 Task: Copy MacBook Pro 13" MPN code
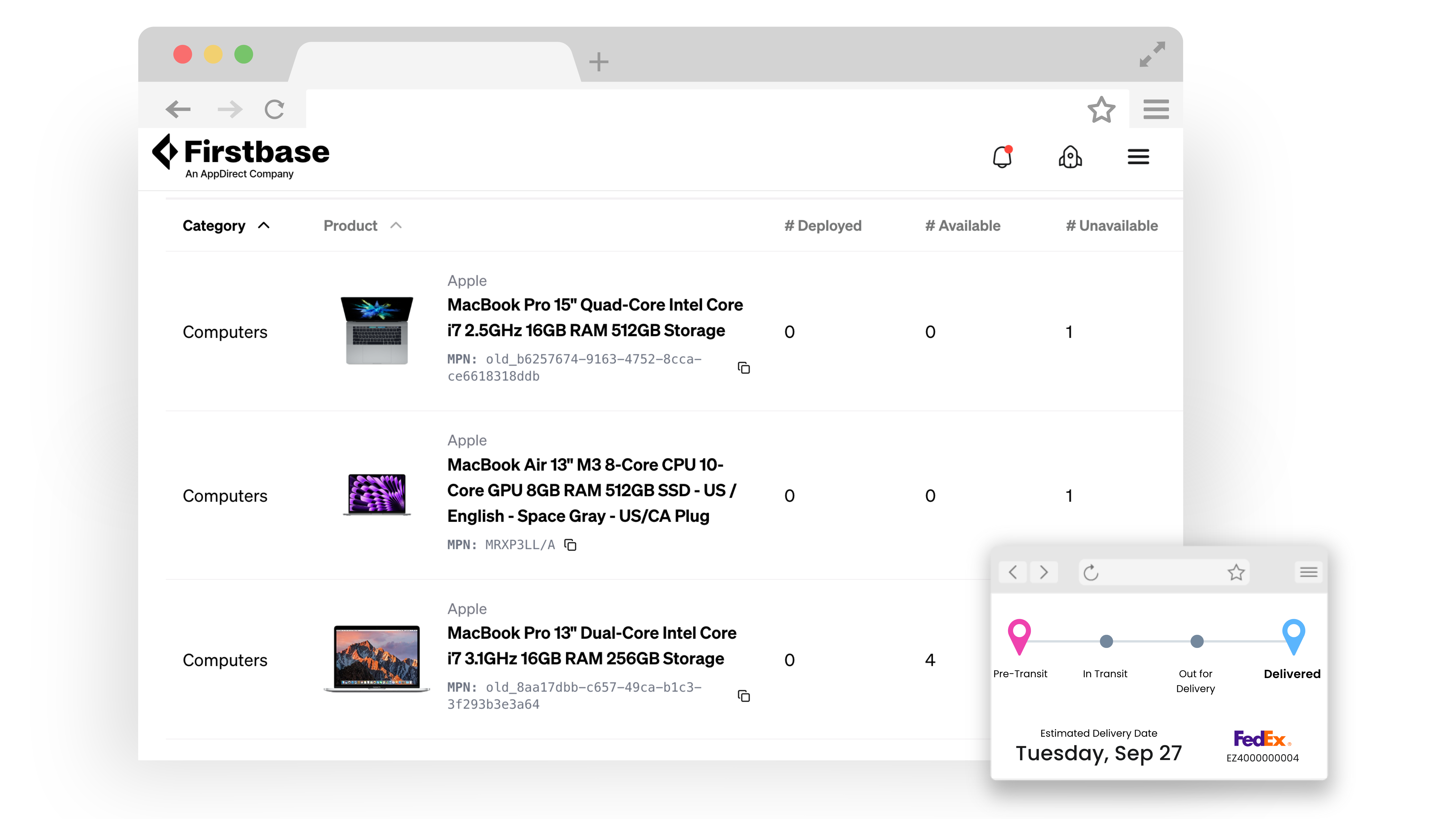(x=744, y=696)
